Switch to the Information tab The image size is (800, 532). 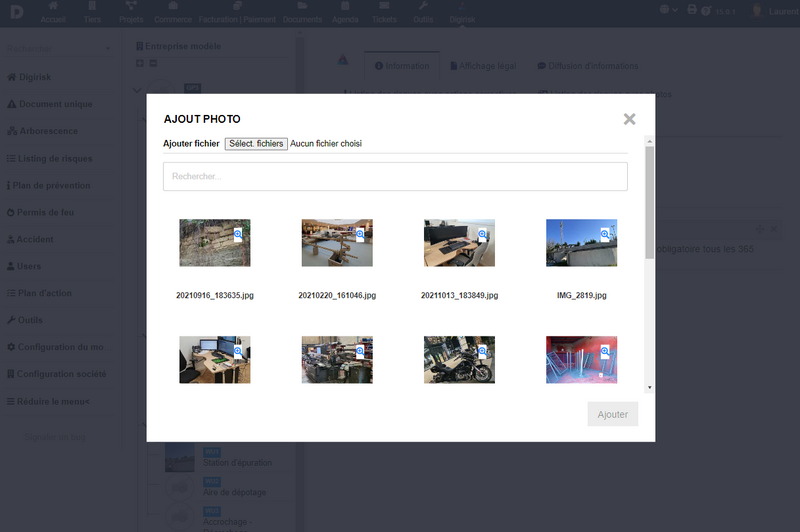click(x=402, y=66)
